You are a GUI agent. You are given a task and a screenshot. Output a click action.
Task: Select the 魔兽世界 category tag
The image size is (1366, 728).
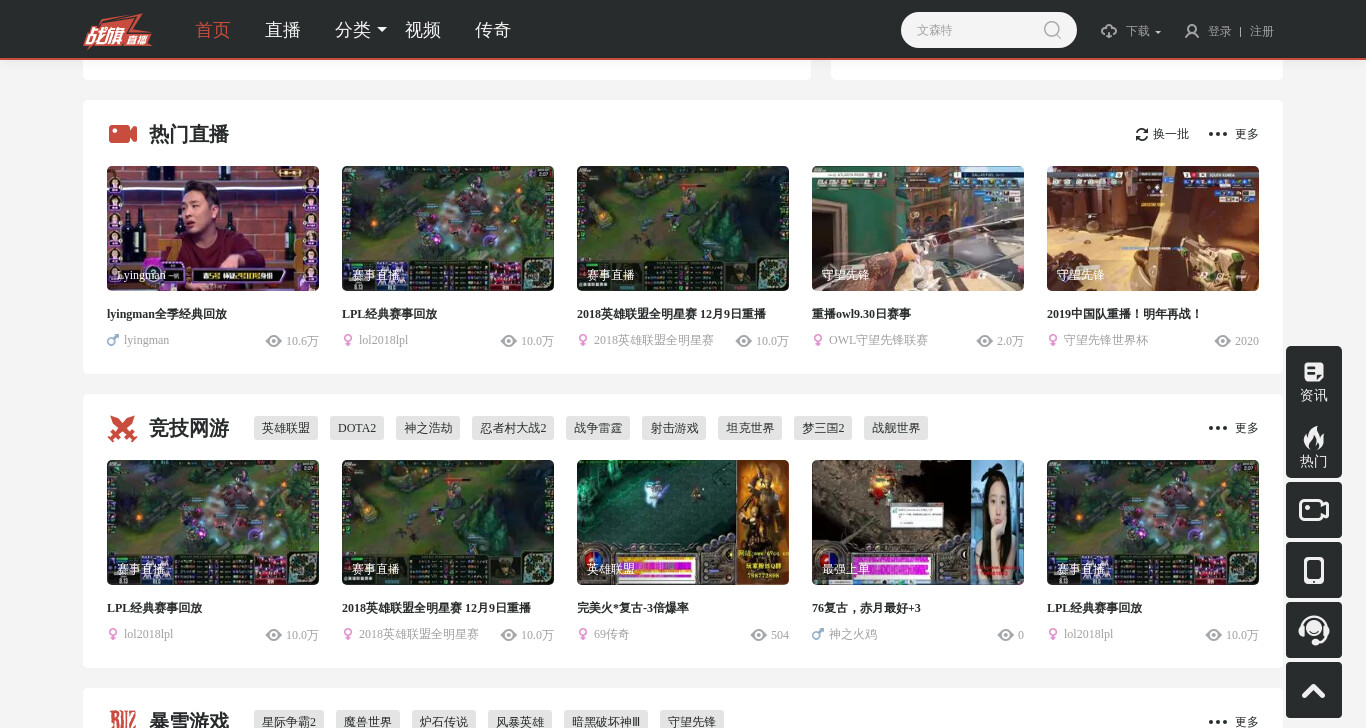368,720
